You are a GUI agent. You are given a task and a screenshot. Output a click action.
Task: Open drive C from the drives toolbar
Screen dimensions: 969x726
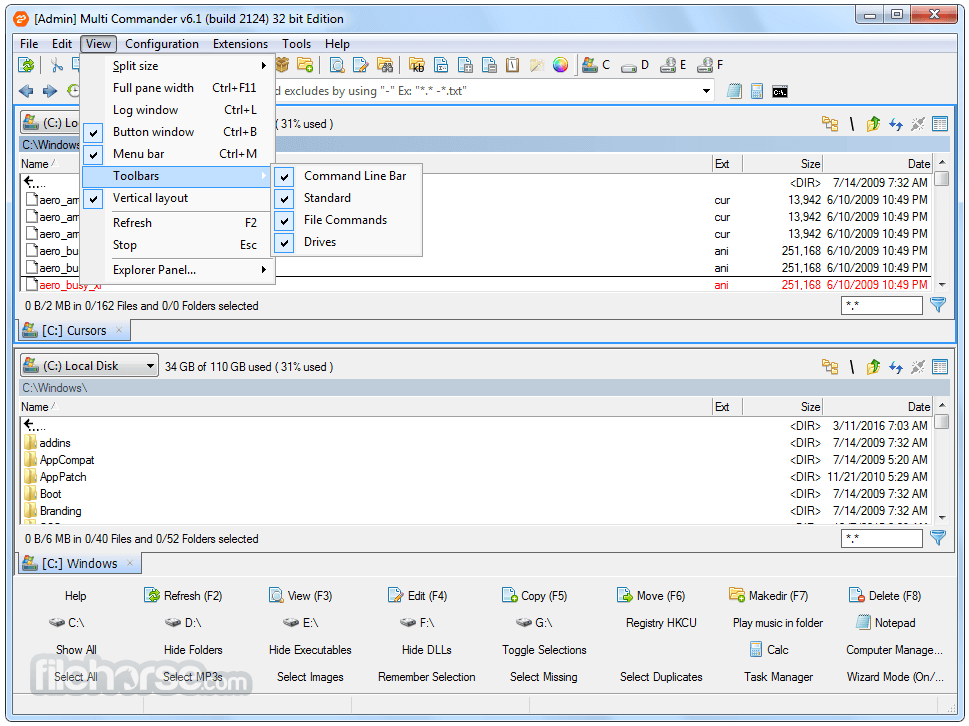[596, 64]
